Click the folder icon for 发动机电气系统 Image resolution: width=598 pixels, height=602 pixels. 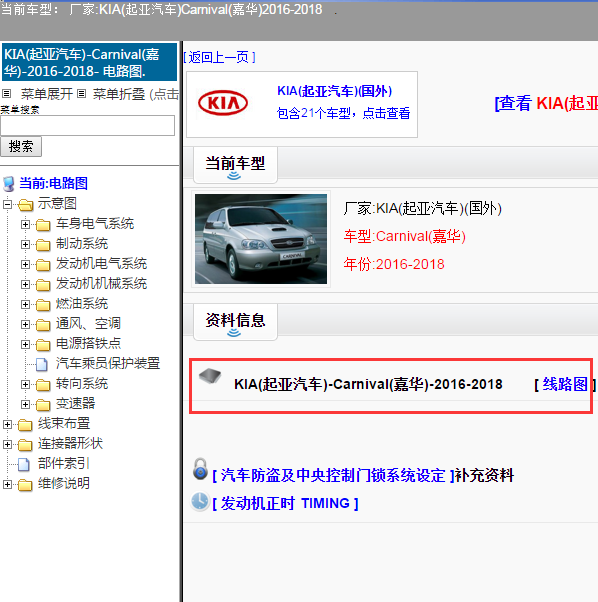[x=43, y=265]
